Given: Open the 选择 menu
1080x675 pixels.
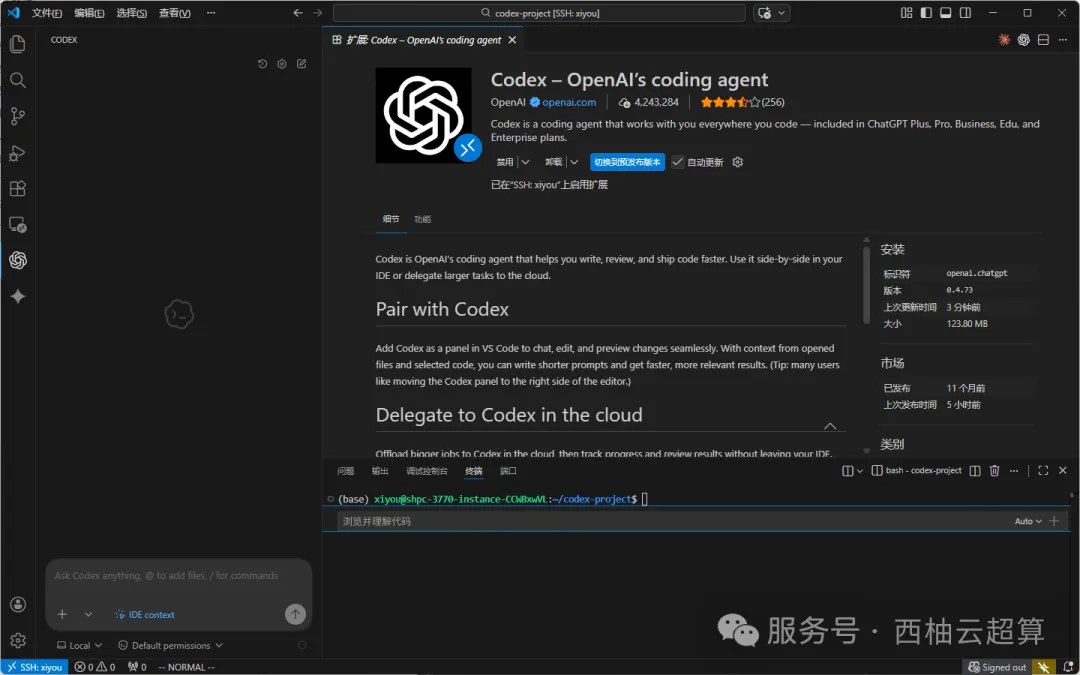Looking at the screenshot, I should tap(132, 13).
